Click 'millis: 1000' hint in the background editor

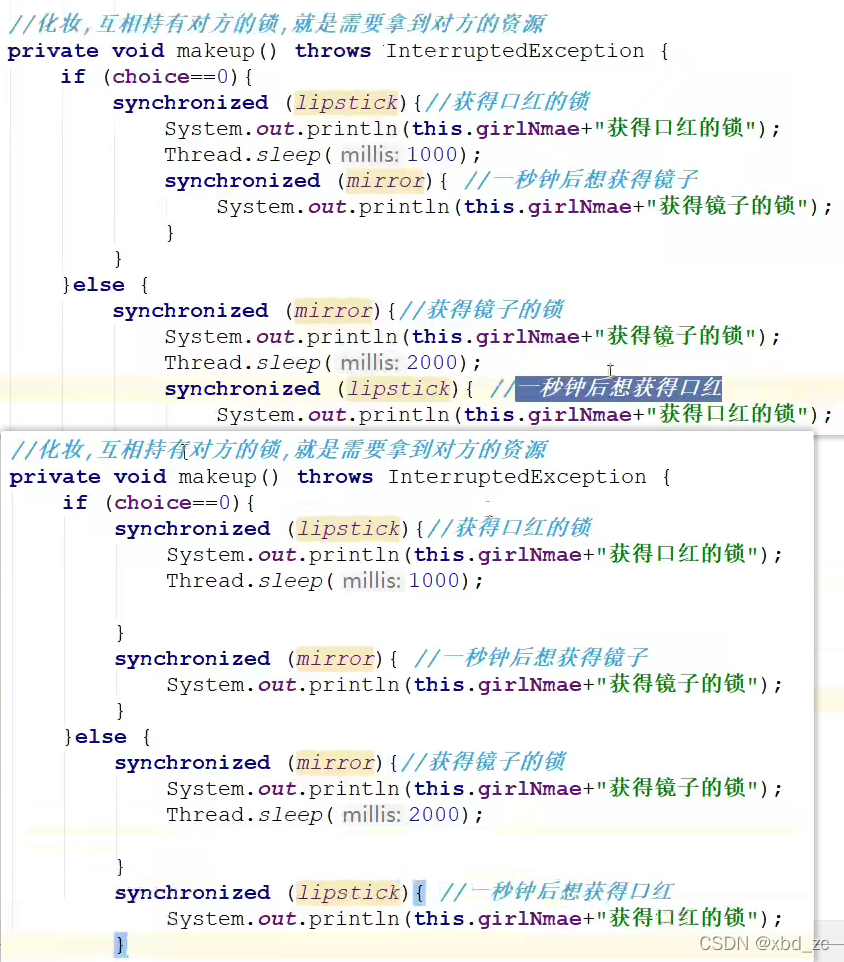click(x=399, y=155)
